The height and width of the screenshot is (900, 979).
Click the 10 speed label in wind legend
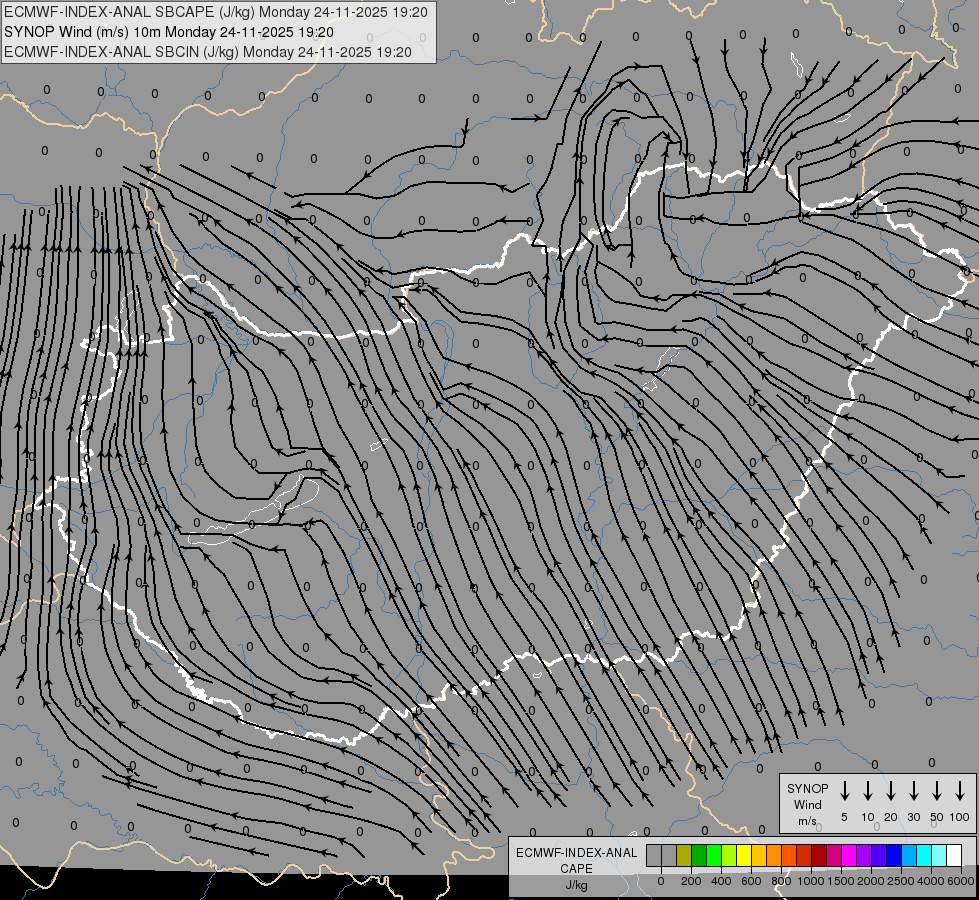pyautogui.click(x=868, y=817)
